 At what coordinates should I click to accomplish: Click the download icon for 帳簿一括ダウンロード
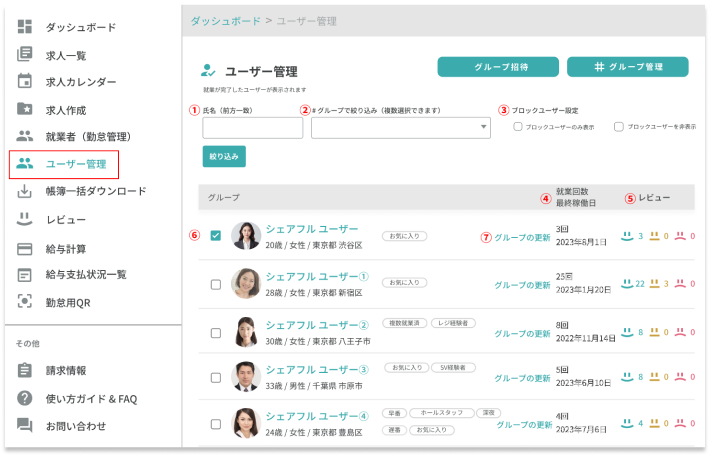pos(25,191)
